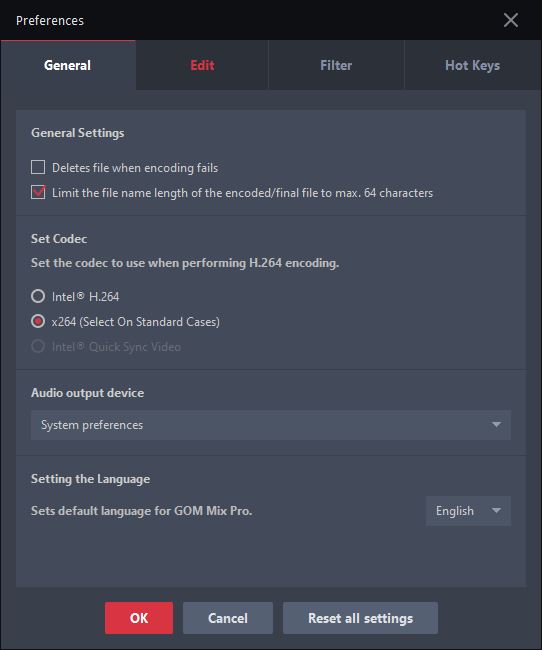Close the Preferences dialog with the X icon
This screenshot has height=650, width=542.
point(510,20)
